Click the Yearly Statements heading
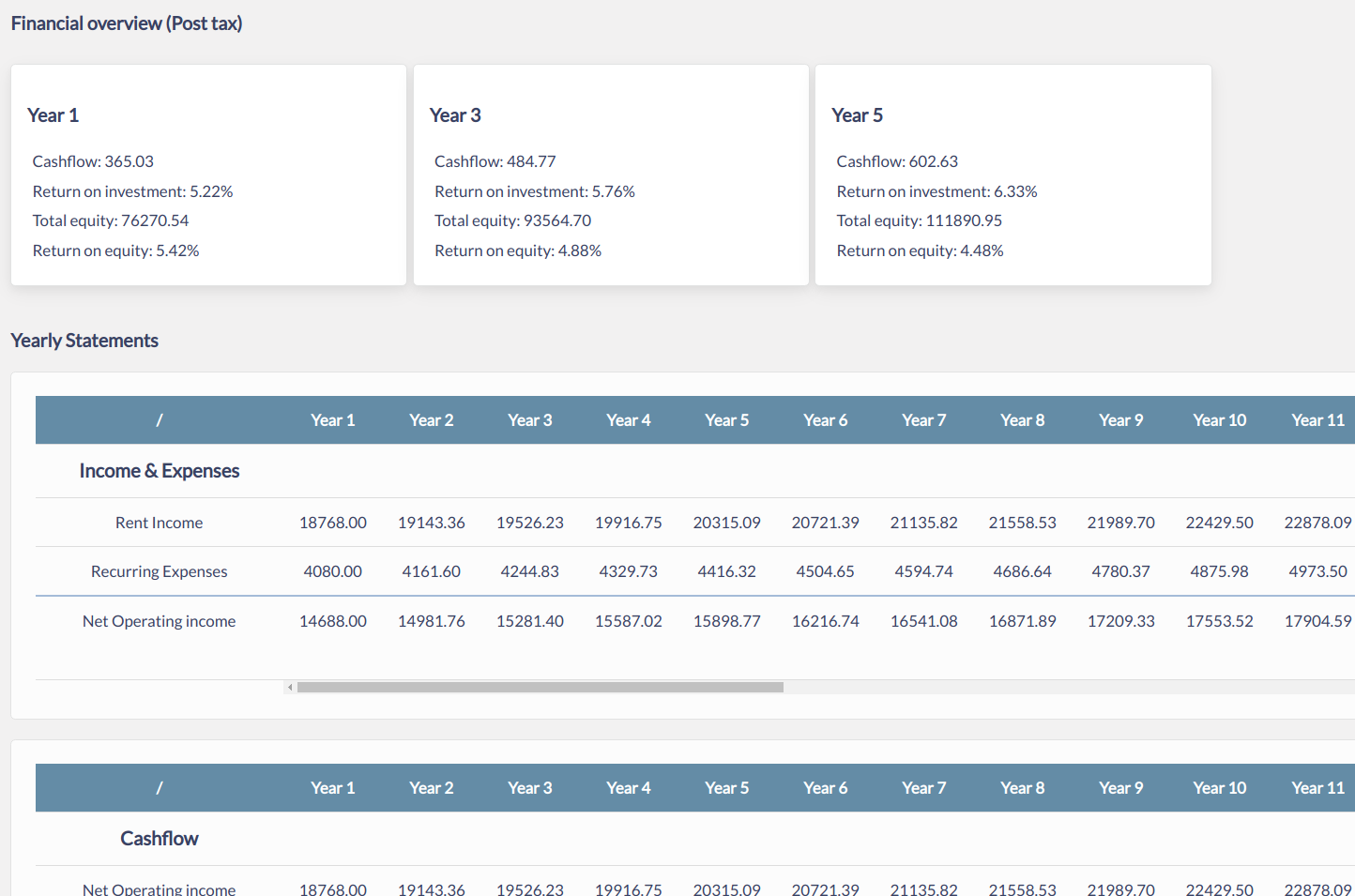The image size is (1355, 896). tap(84, 341)
